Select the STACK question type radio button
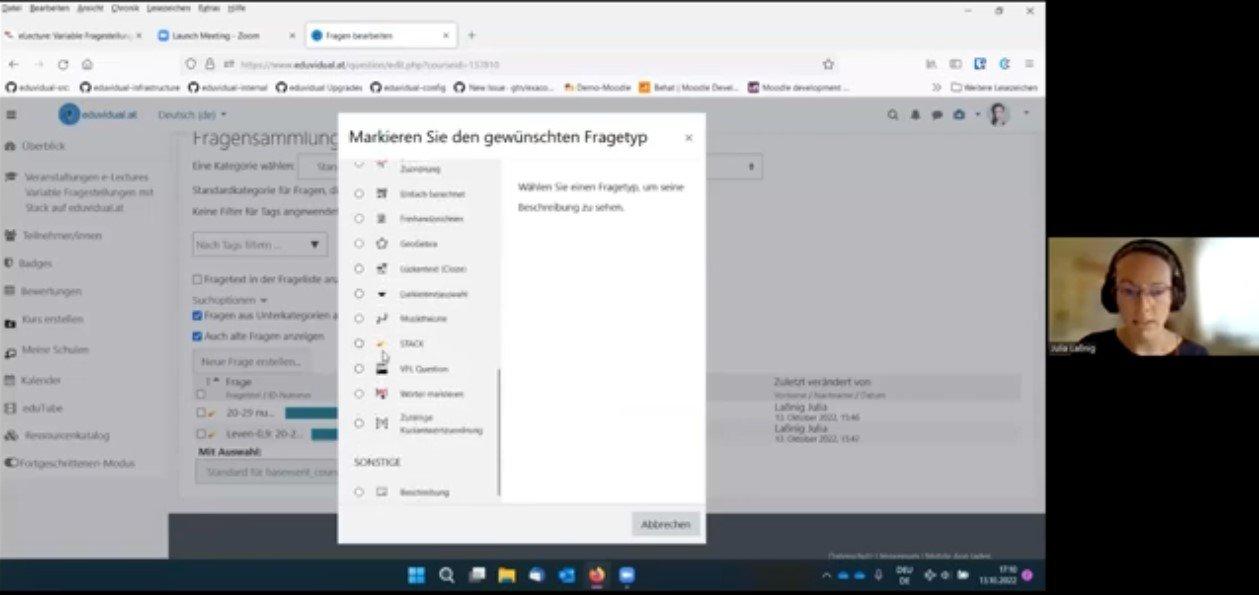Image resolution: width=1259 pixels, height=595 pixels. (x=359, y=343)
